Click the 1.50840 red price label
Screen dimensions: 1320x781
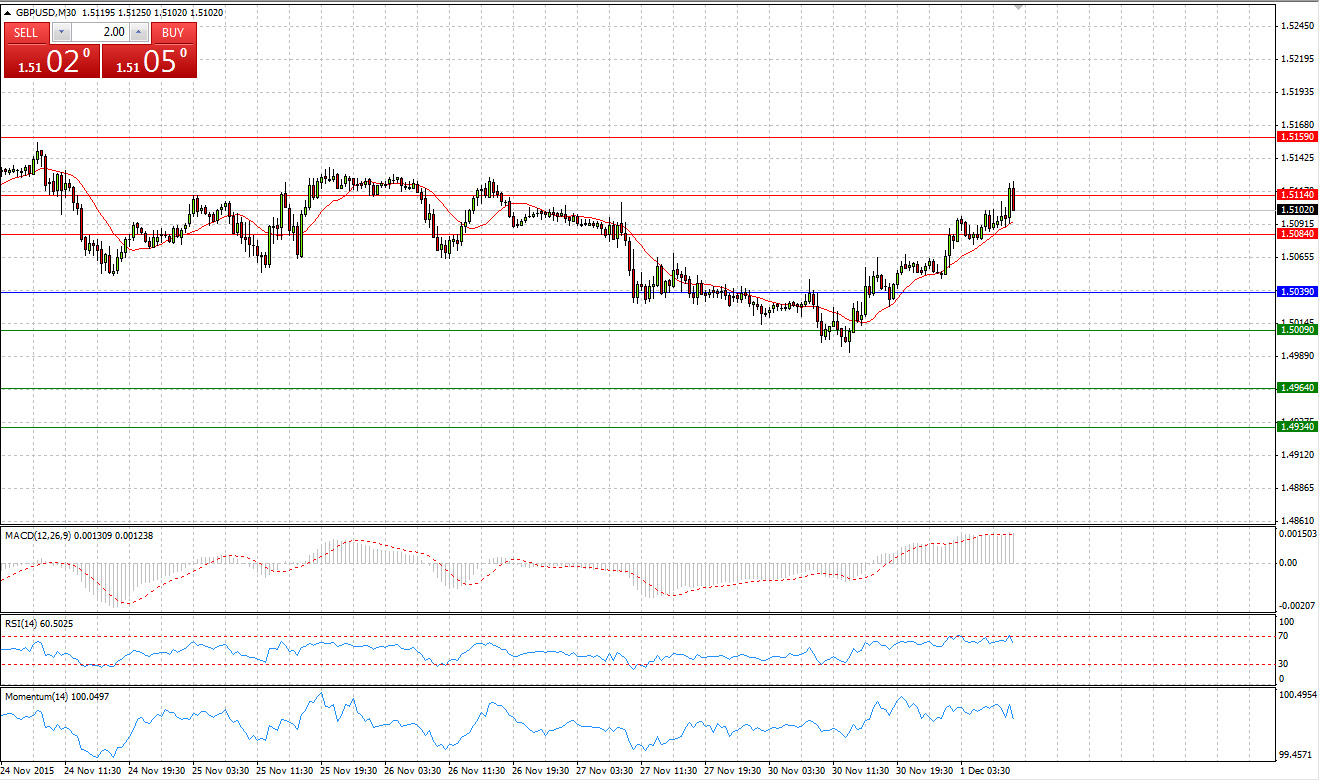click(1298, 233)
